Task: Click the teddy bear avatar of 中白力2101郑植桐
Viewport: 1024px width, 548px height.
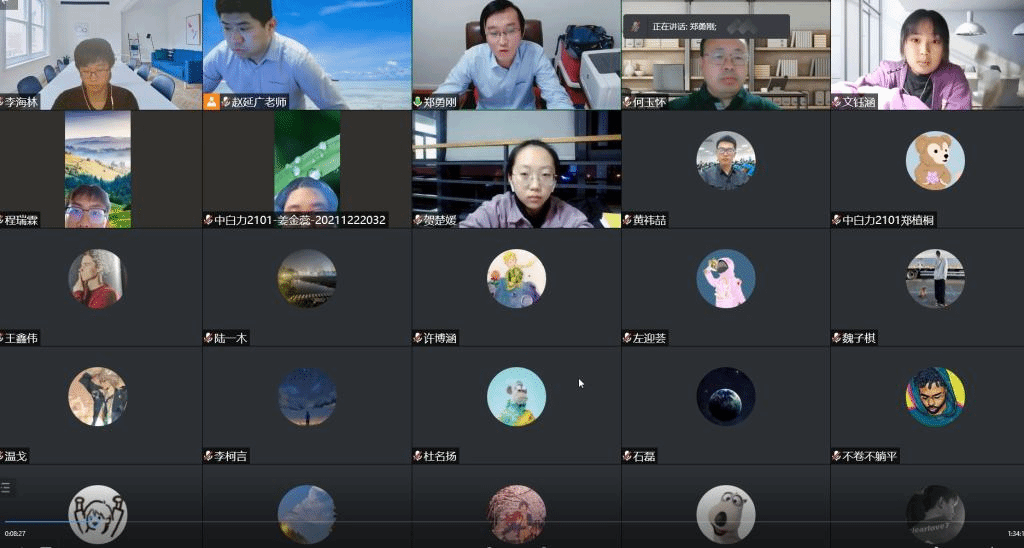Action: pyautogui.click(x=934, y=161)
